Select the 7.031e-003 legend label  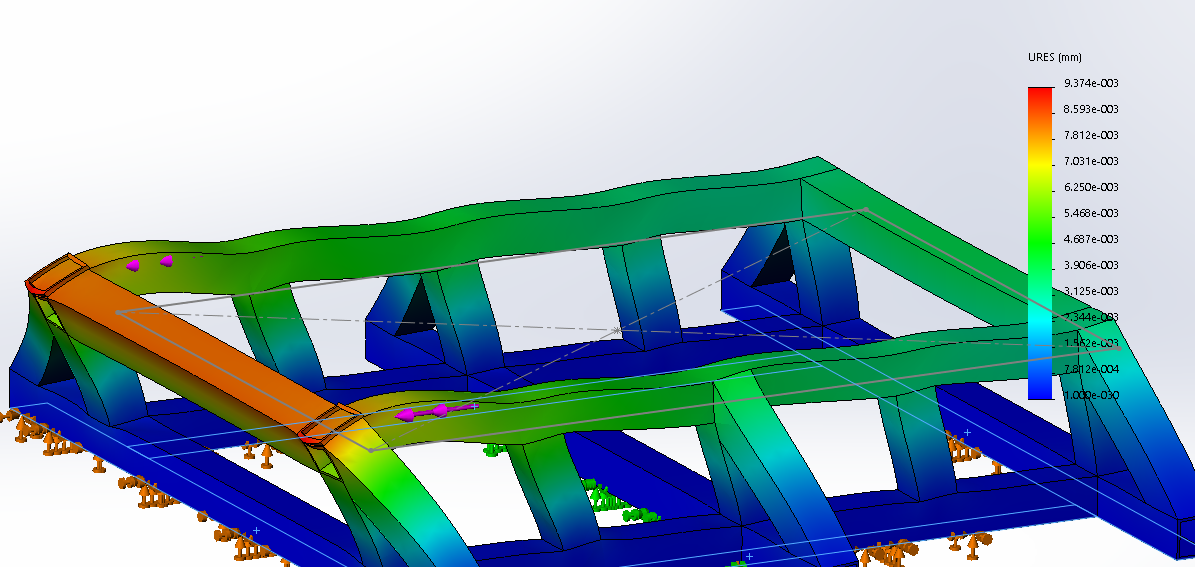click(1091, 161)
